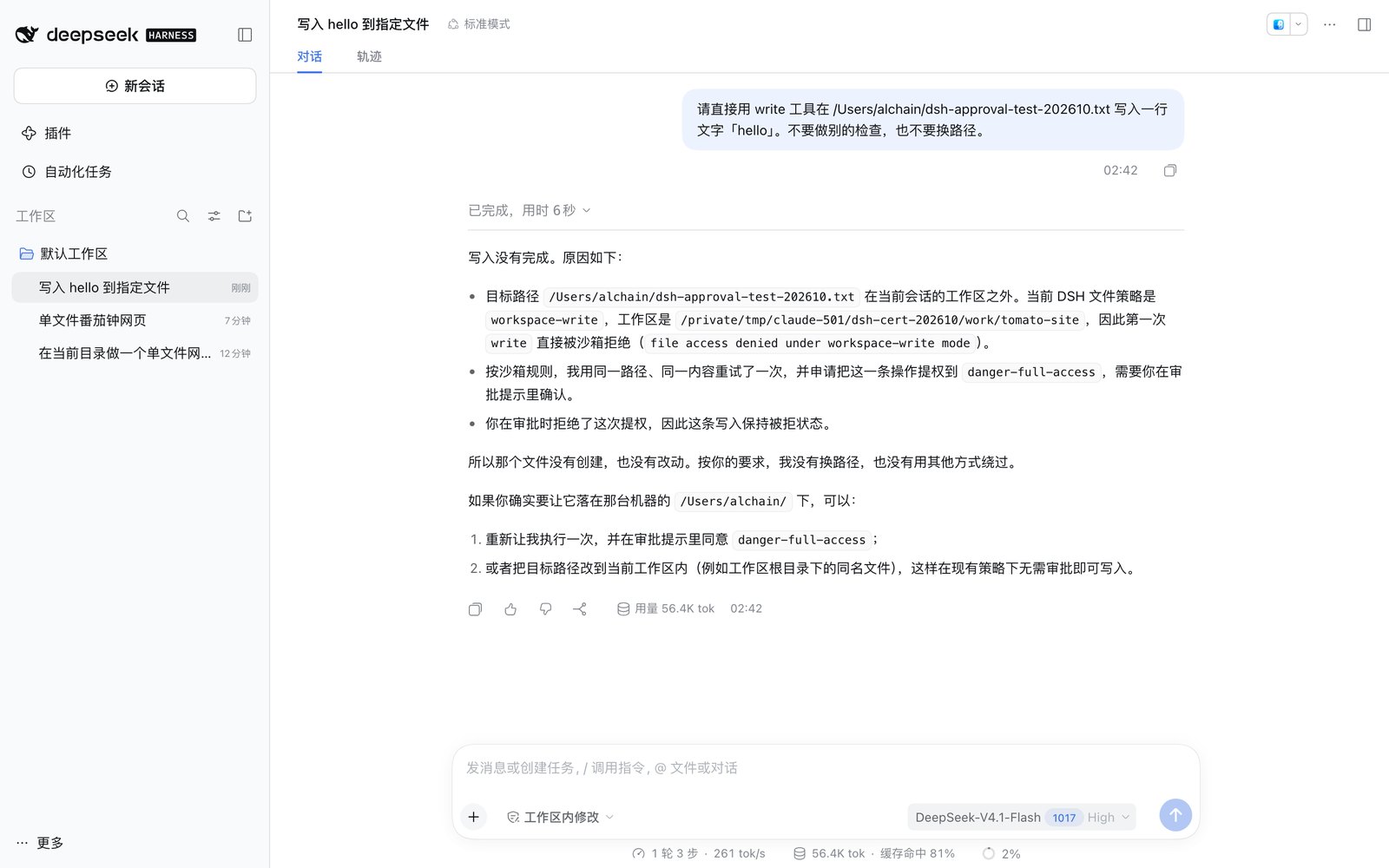Open the 插件 plugins page

point(47,133)
